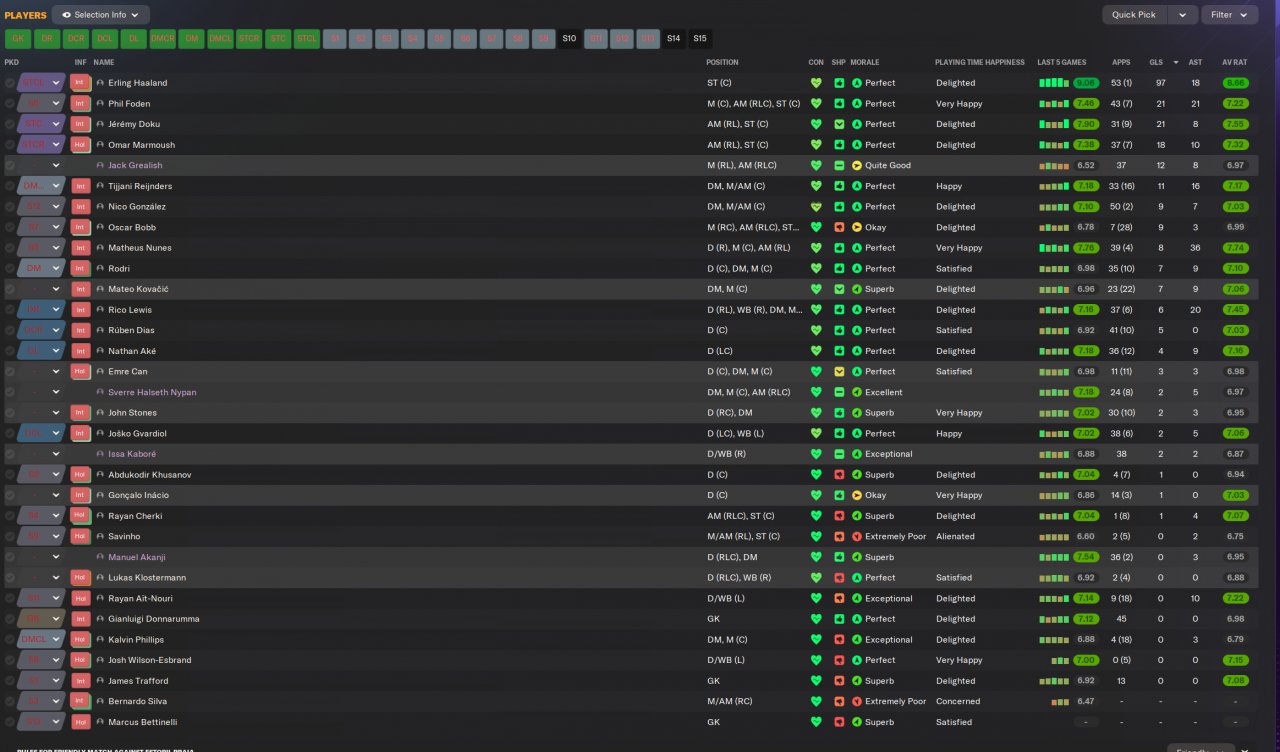
Task: Click Mateo Kovačić's Superb morale icon
Action: click(x=857, y=289)
